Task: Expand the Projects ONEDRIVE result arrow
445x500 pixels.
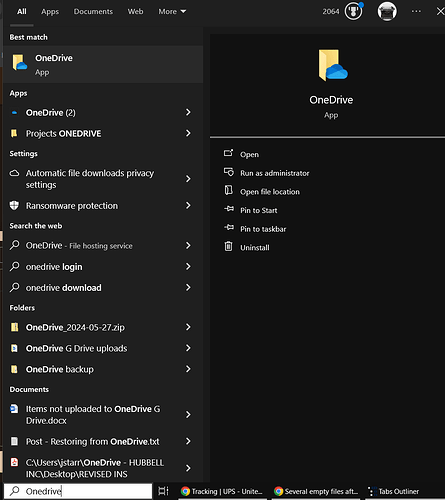Action: point(188,133)
